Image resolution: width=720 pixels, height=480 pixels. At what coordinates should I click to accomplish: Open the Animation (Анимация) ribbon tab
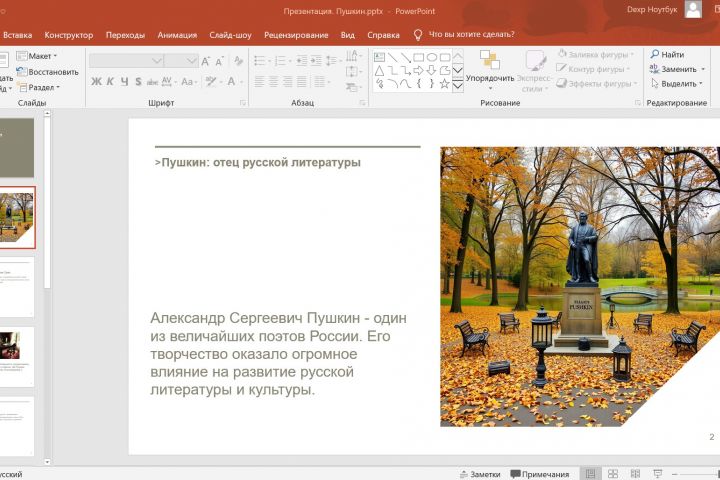coord(177,35)
